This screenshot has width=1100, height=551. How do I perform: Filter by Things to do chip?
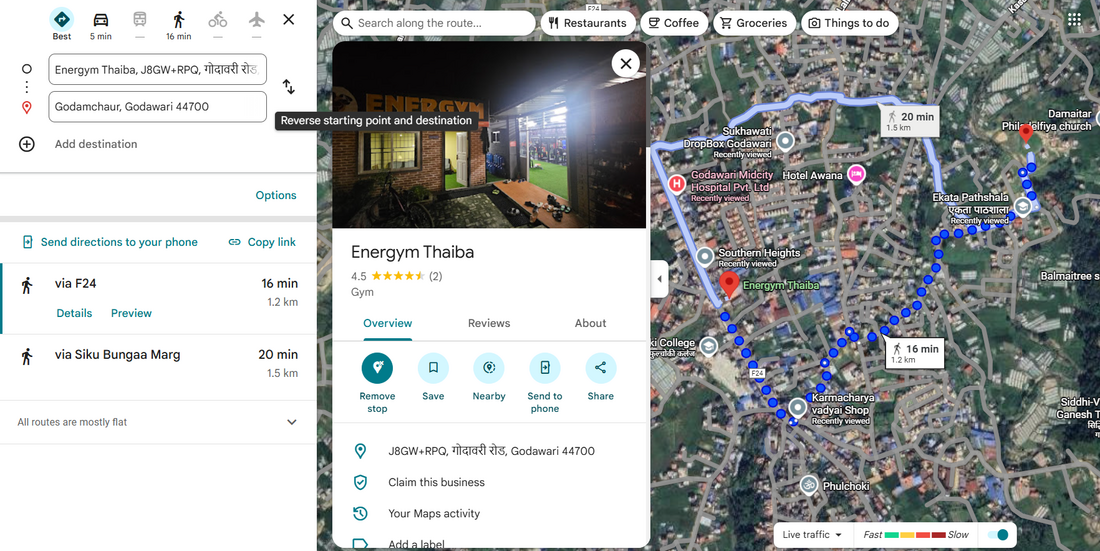[850, 23]
